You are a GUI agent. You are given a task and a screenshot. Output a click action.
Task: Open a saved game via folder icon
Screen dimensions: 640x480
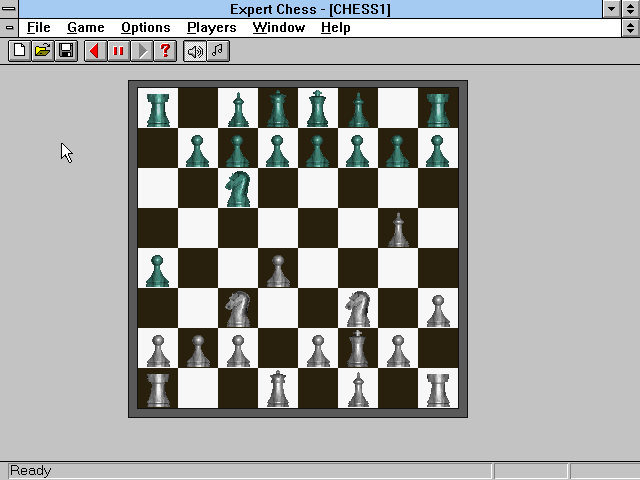[43, 51]
